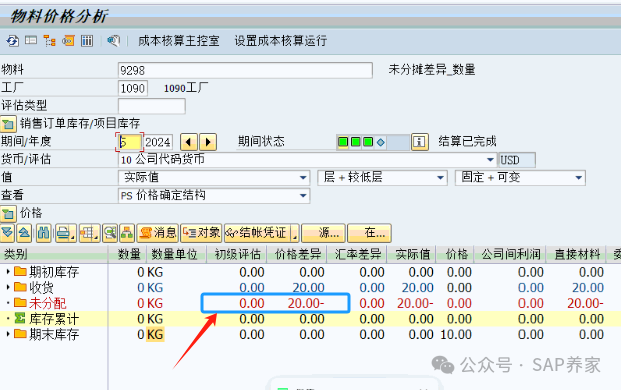Click the announcement horn icon in the top toolbar
Viewport: 621px width, 390px height.
click(x=113, y=41)
